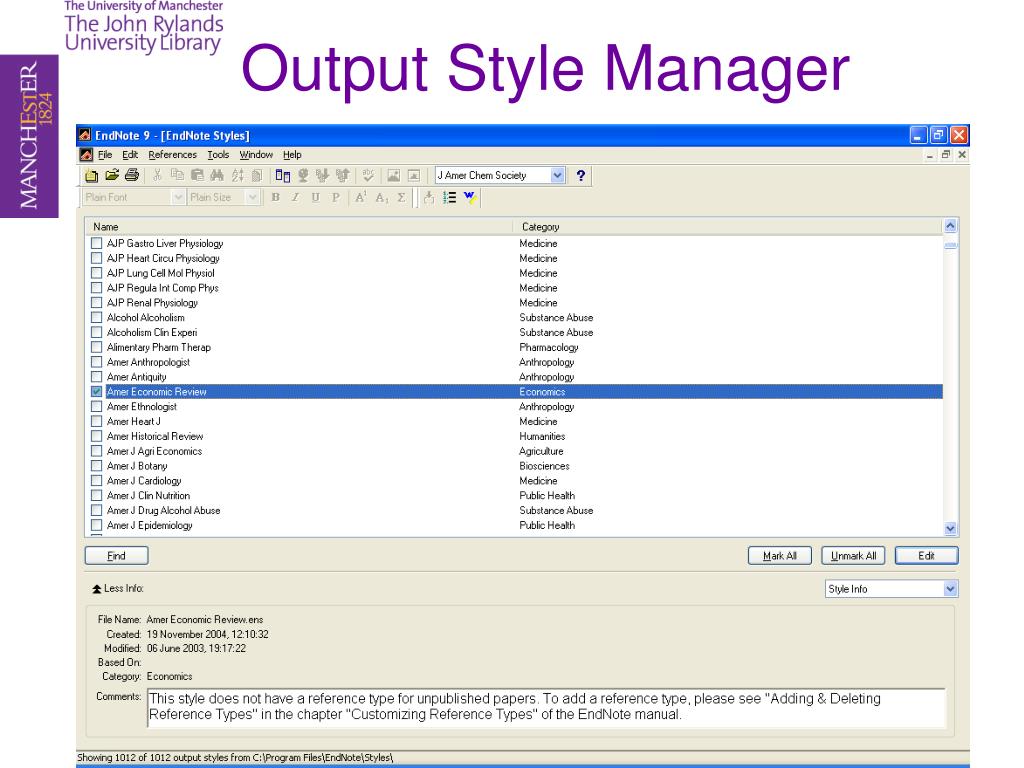Image resolution: width=1024 pixels, height=768 pixels.
Task: Click the Paste clipboard icon
Action: click(197, 175)
